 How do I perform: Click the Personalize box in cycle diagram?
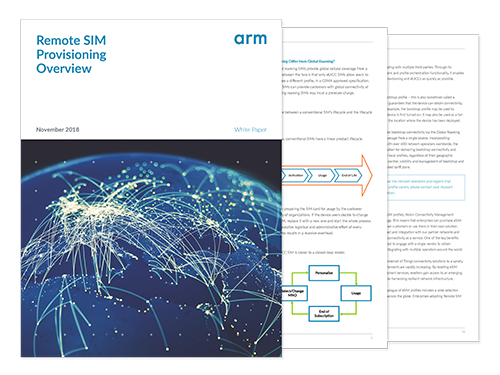324,273
